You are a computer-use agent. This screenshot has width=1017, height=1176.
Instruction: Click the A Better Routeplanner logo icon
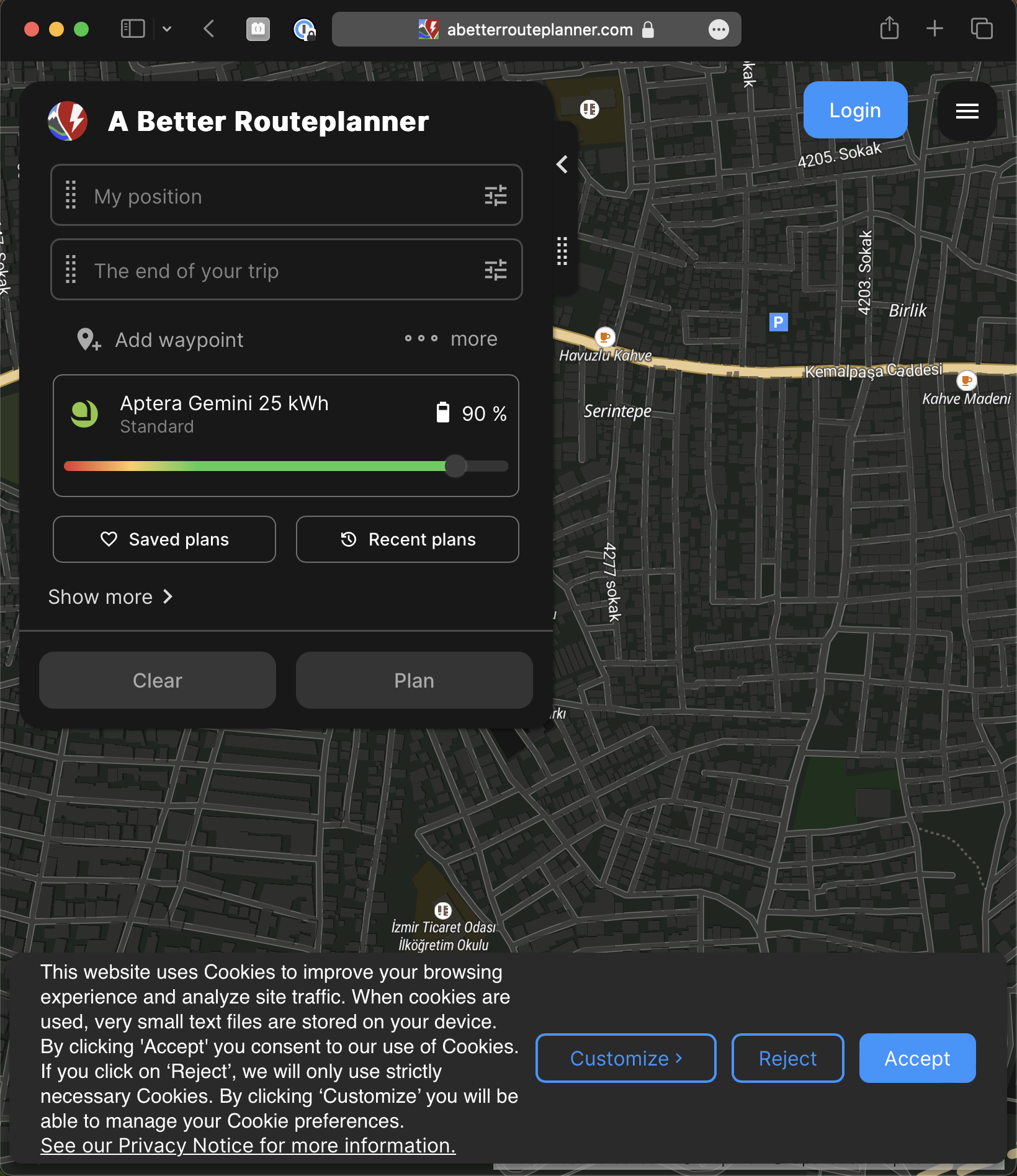(68, 121)
